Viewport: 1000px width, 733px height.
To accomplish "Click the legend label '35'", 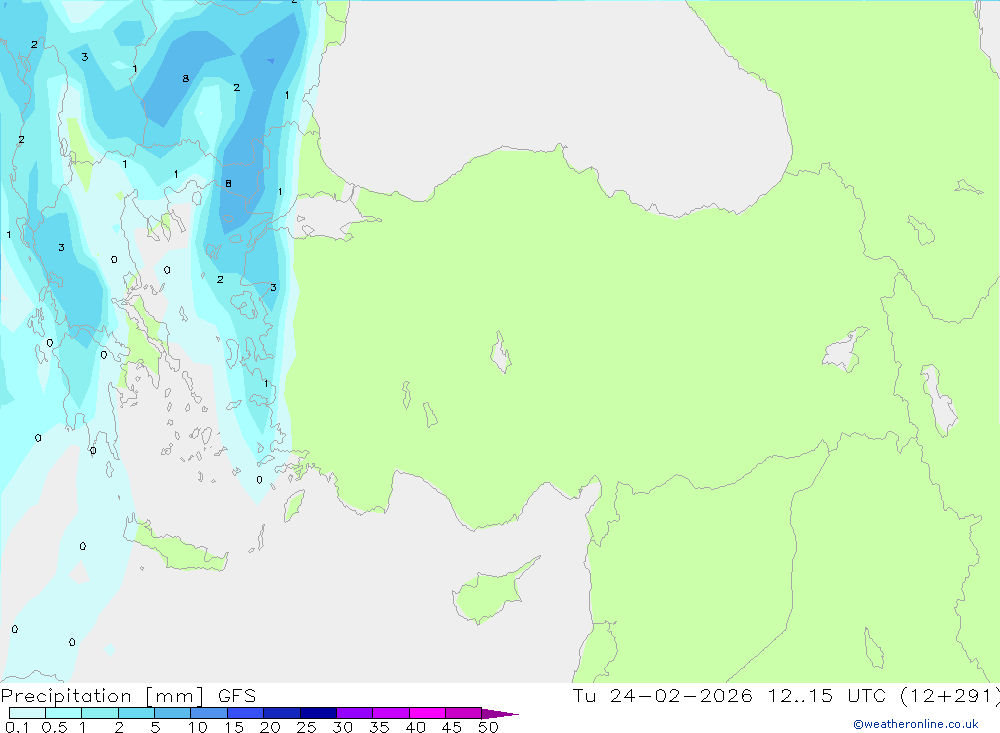I will [379, 727].
